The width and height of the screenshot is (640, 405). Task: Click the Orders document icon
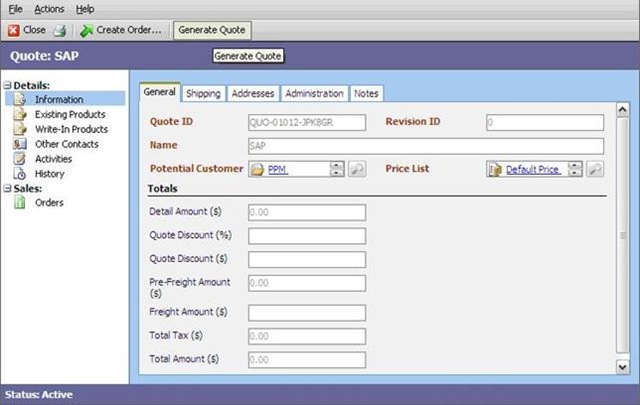(20, 202)
